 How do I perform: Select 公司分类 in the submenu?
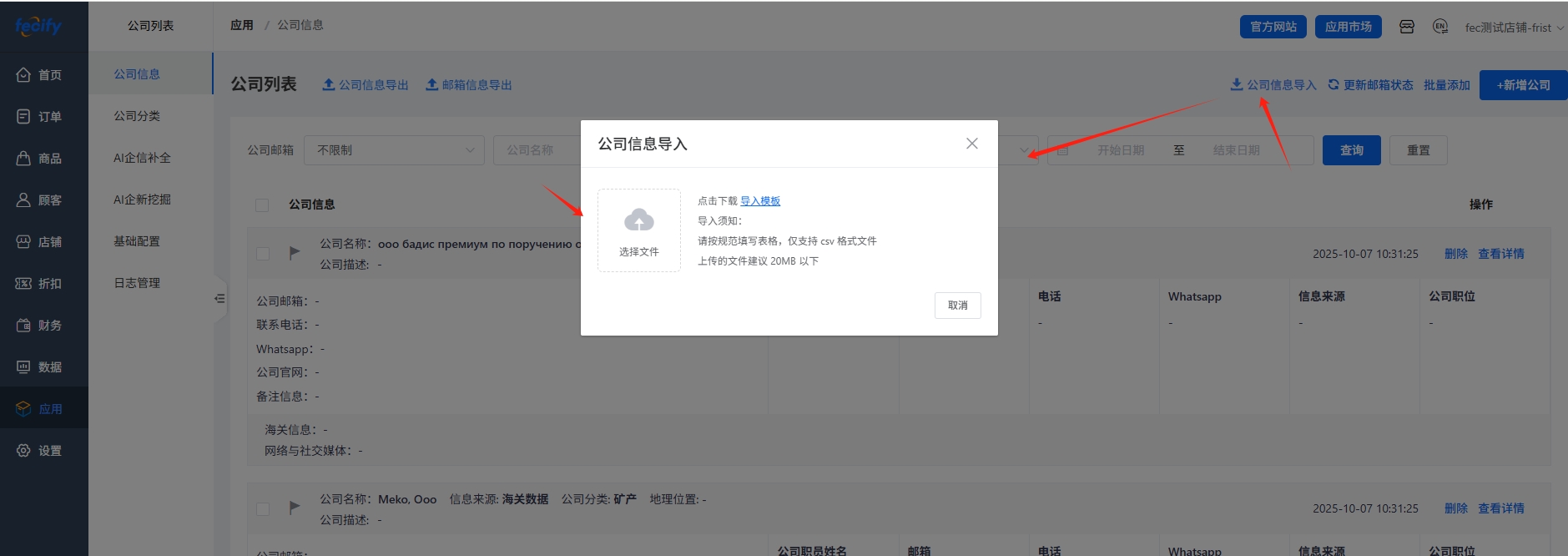point(137,116)
